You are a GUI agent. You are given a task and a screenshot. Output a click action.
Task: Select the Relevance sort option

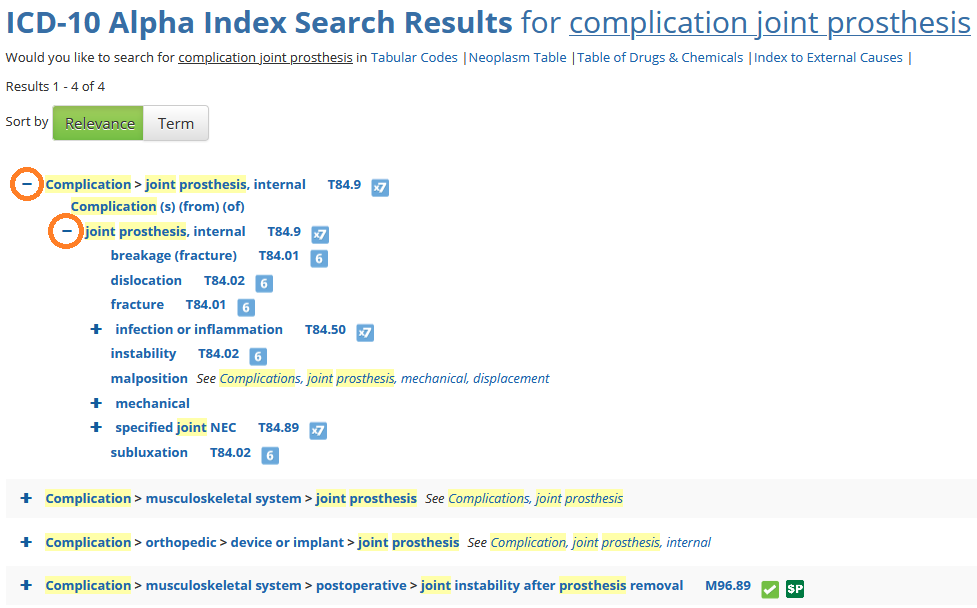pyautogui.click(x=97, y=123)
